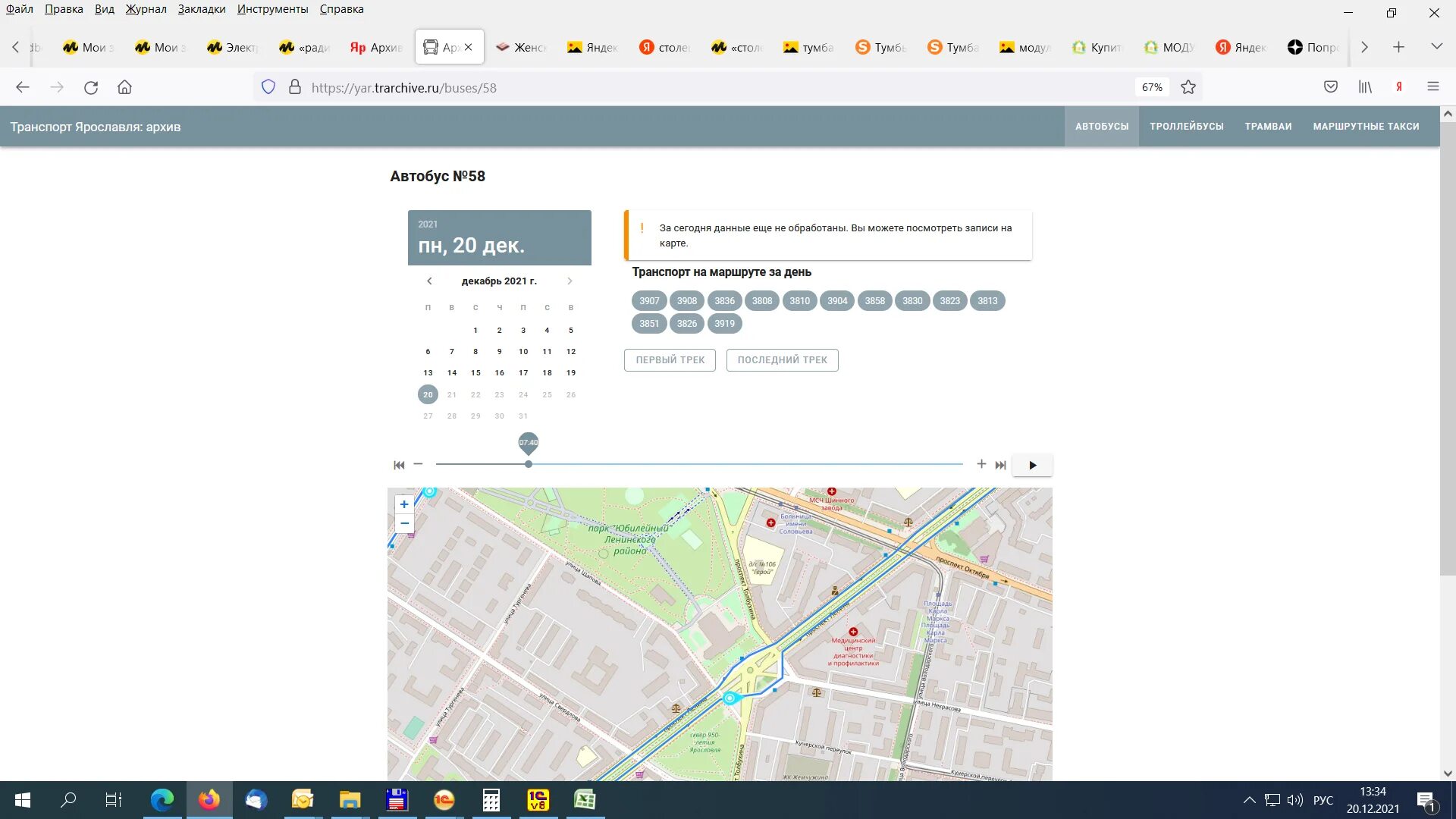Open Calculator from taskbar

coord(491,800)
